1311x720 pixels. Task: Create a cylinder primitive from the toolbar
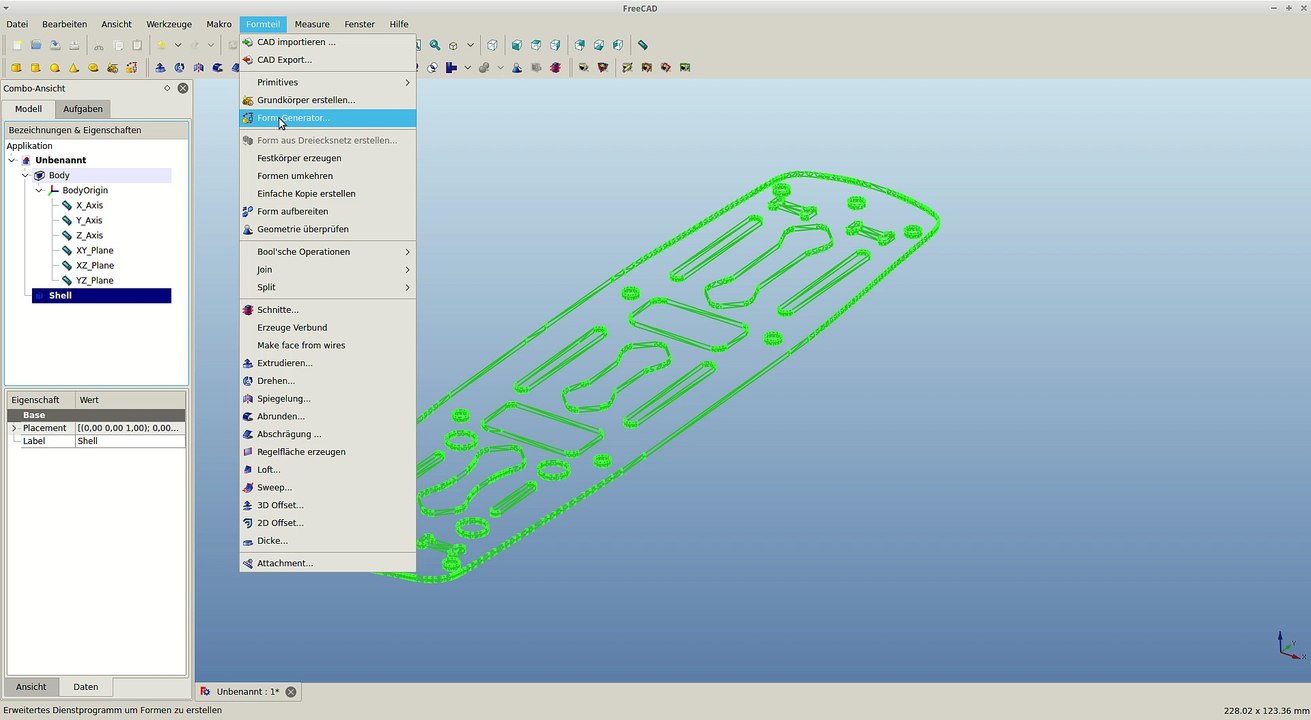click(36, 68)
